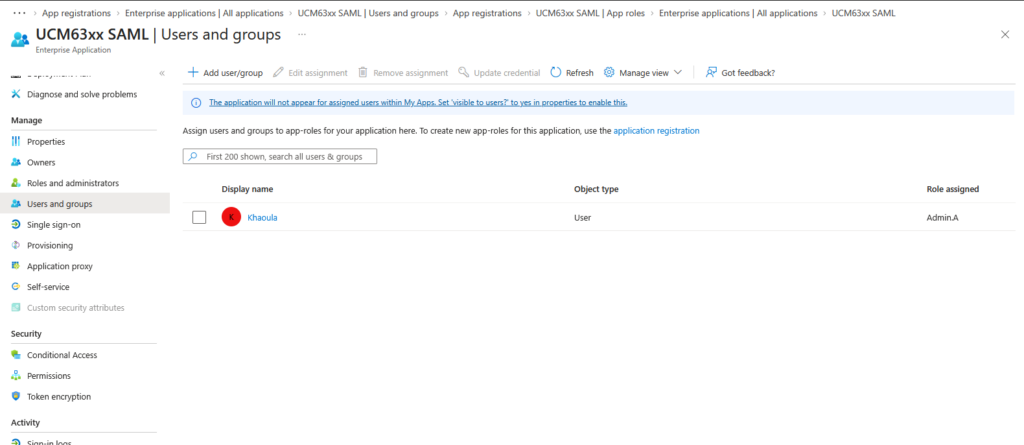Collapse the sidebar with double chevron
The height and width of the screenshot is (445, 1024).
click(x=162, y=73)
